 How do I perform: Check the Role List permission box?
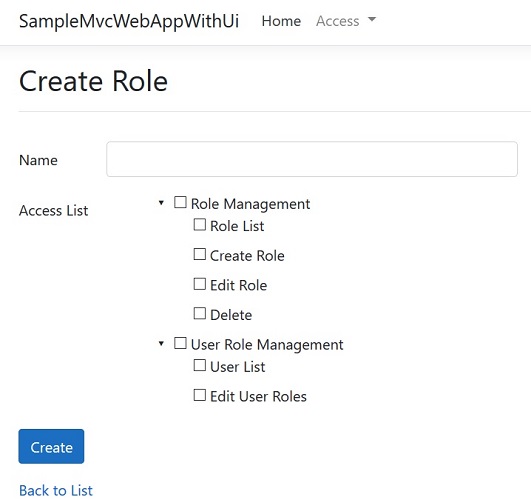coord(199,225)
